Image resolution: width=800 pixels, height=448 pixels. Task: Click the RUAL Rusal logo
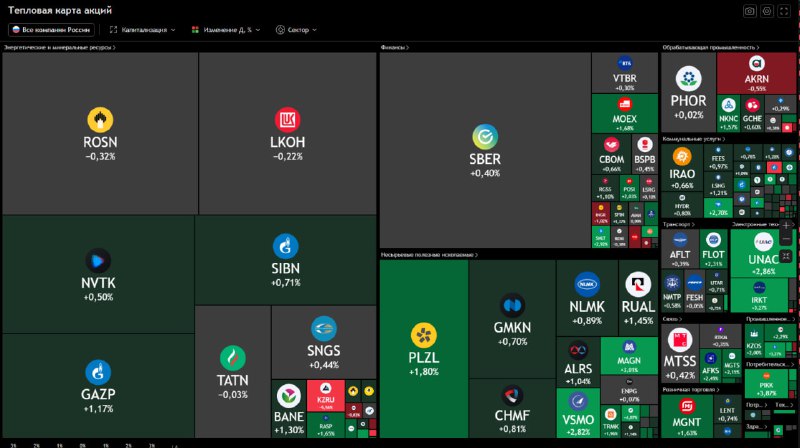[638, 285]
